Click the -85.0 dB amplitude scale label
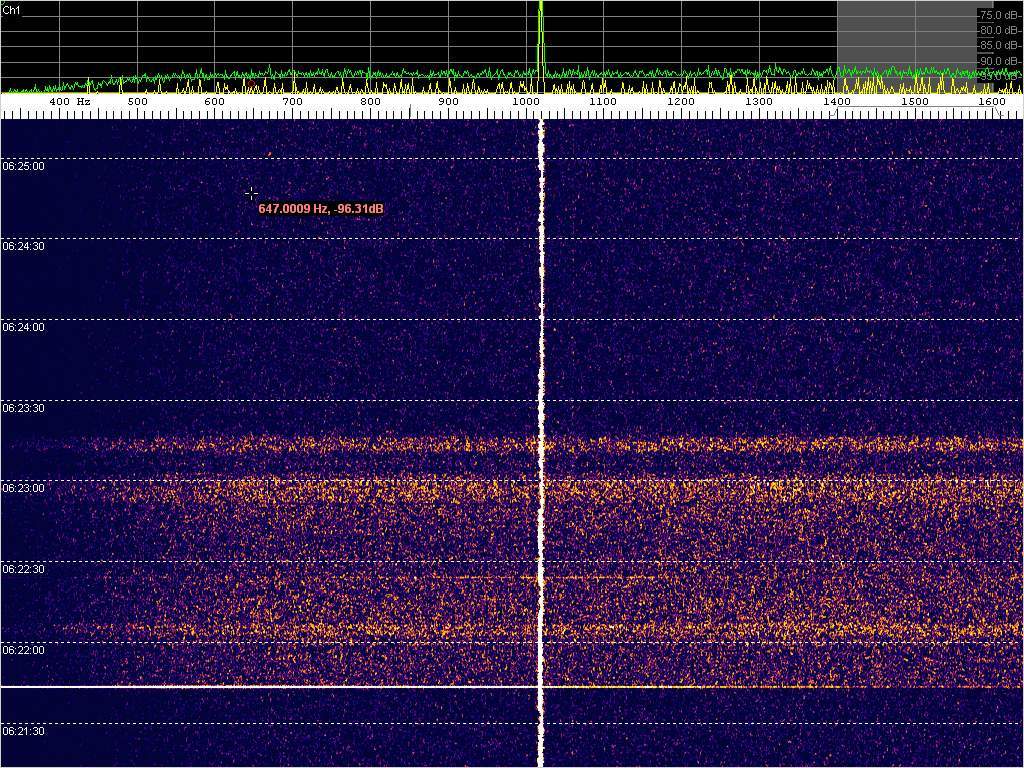The image size is (1024, 768). (999, 45)
